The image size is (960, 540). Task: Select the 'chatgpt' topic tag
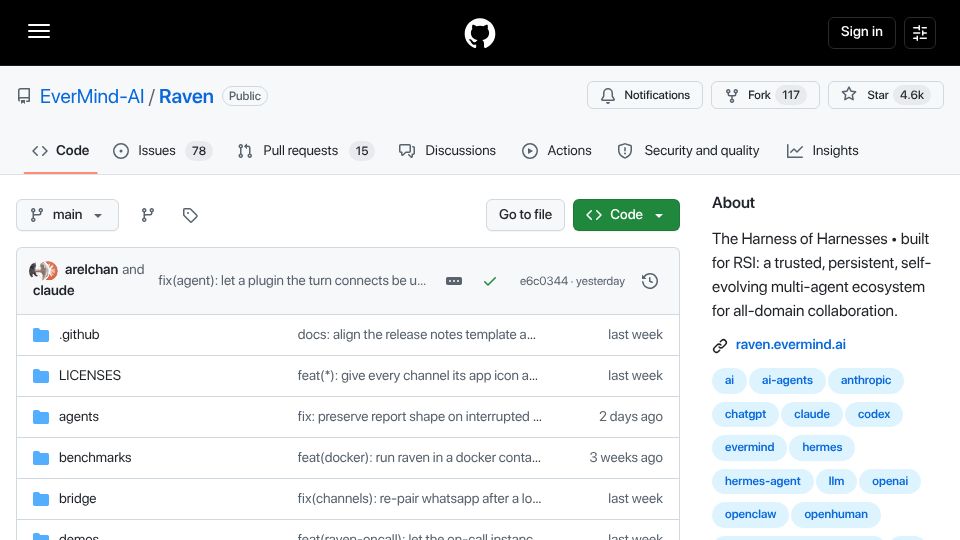(x=745, y=414)
